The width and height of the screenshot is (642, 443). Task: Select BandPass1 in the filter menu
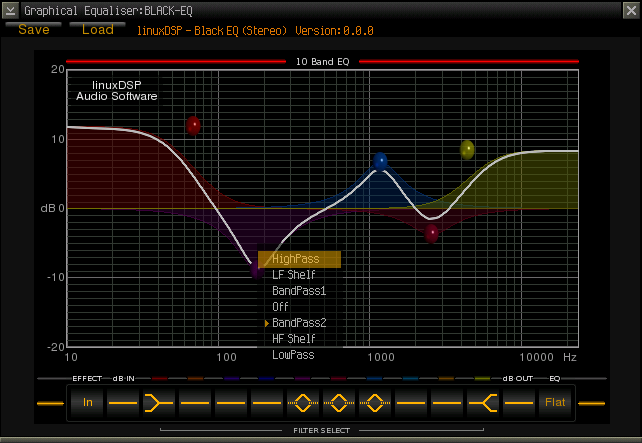coord(299,291)
